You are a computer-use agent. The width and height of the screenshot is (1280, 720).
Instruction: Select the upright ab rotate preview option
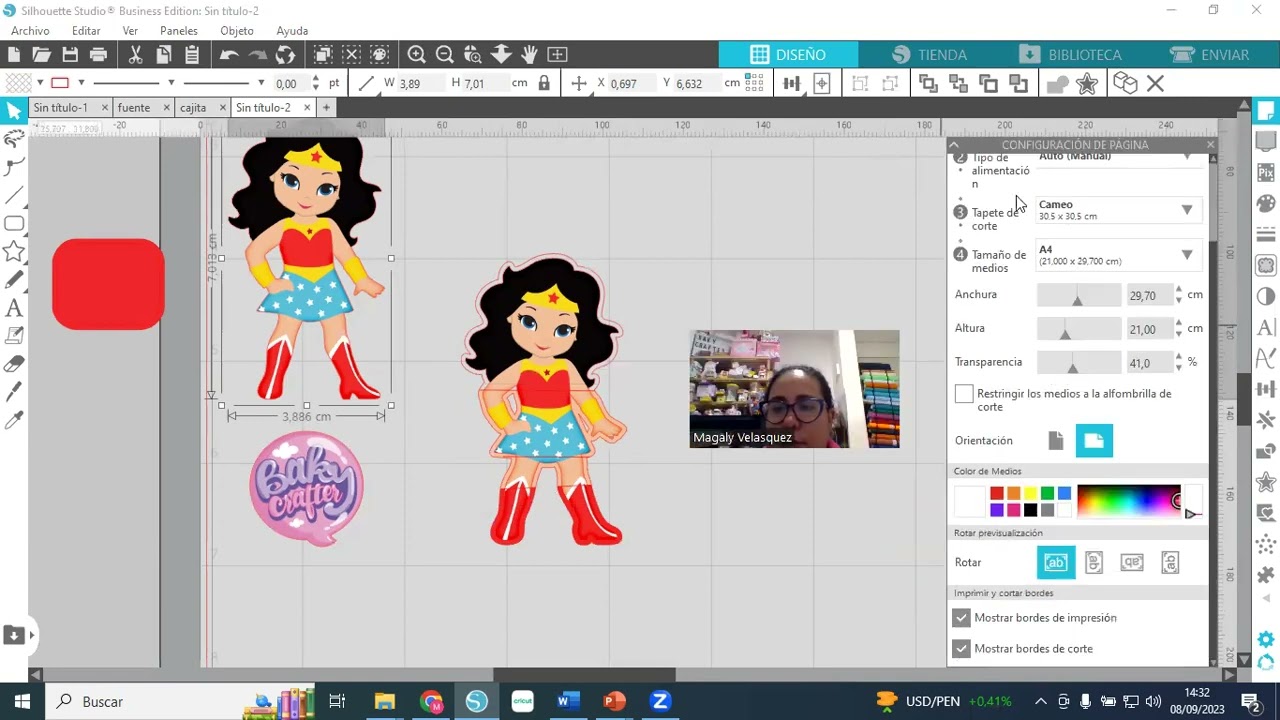(x=1056, y=563)
